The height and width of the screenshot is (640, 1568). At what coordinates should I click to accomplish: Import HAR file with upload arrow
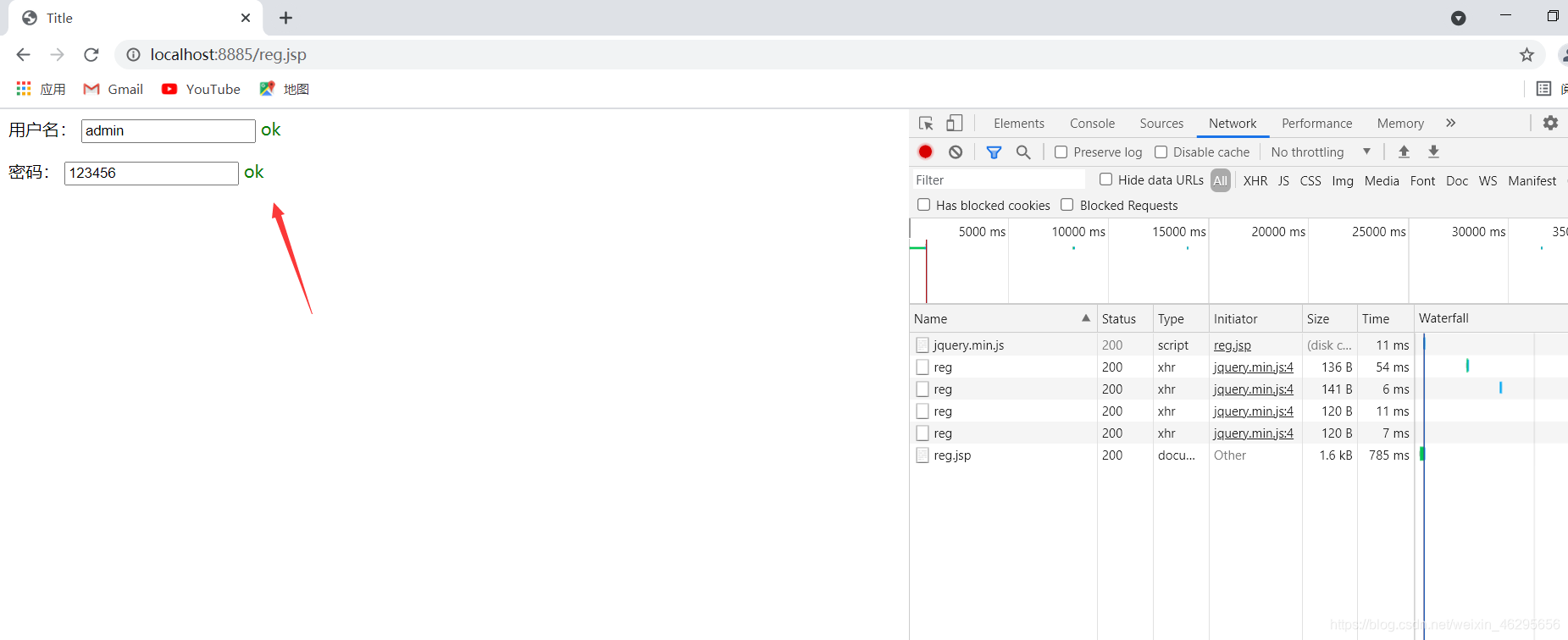click(x=1404, y=152)
